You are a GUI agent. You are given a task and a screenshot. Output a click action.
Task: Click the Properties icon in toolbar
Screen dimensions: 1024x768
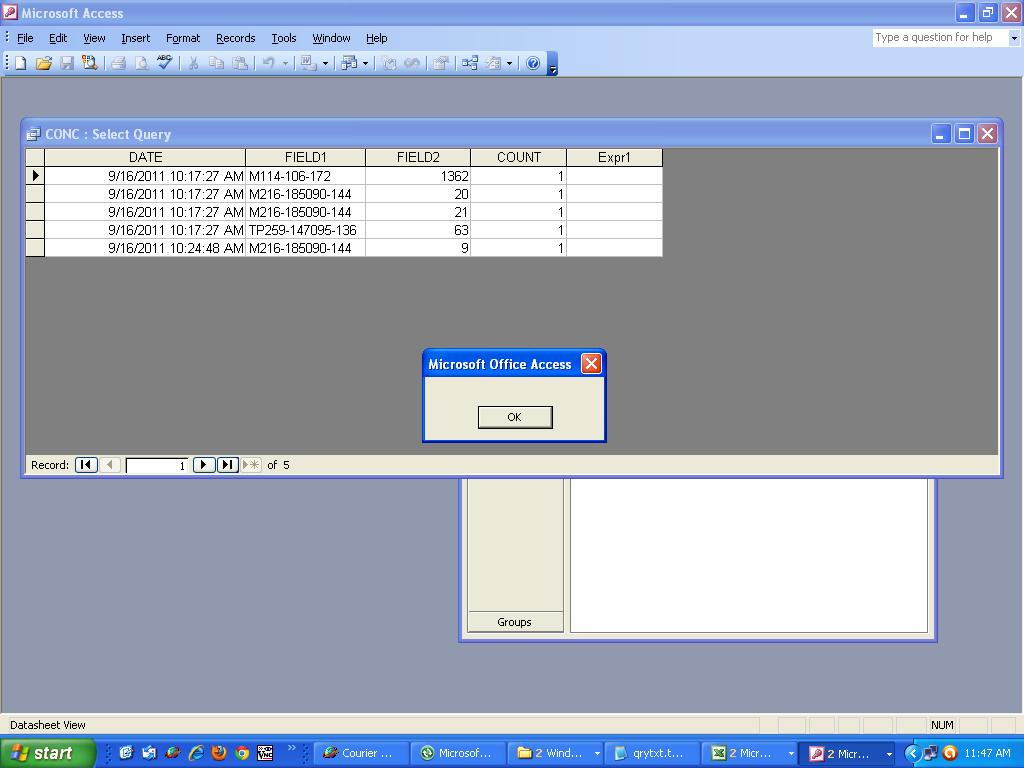click(441, 63)
